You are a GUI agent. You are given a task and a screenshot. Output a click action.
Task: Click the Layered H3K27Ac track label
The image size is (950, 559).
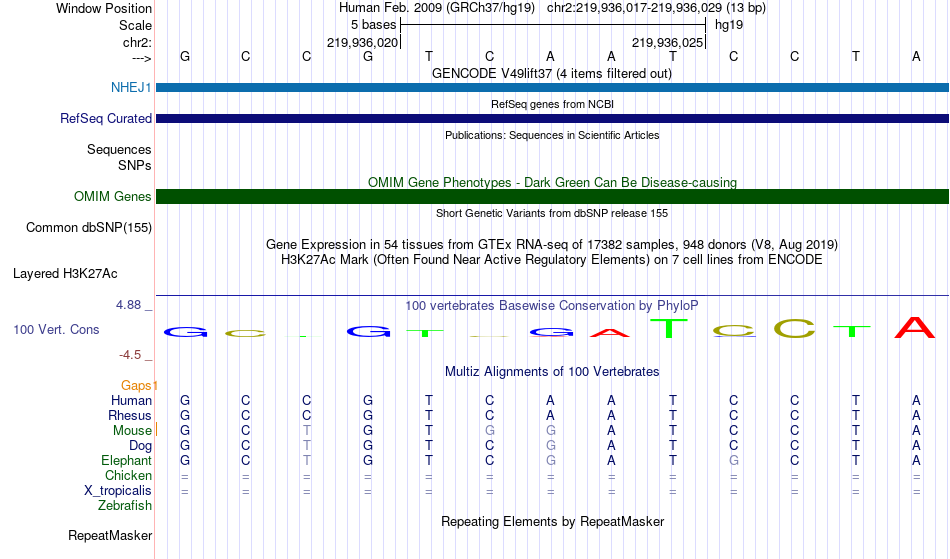coord(65,274)
